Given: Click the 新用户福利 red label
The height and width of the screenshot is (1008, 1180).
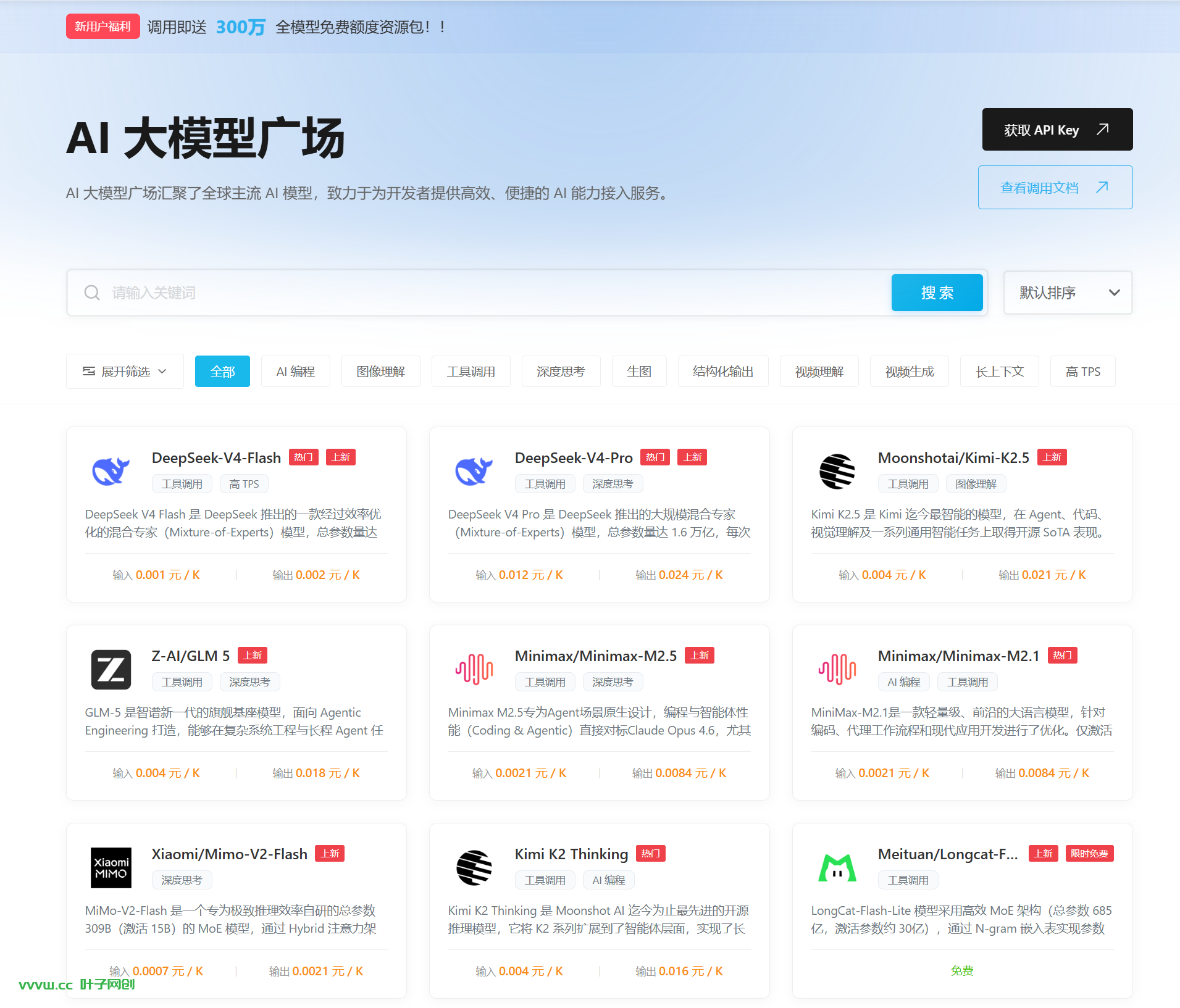Looking at the screenshot, I should 103,27.
